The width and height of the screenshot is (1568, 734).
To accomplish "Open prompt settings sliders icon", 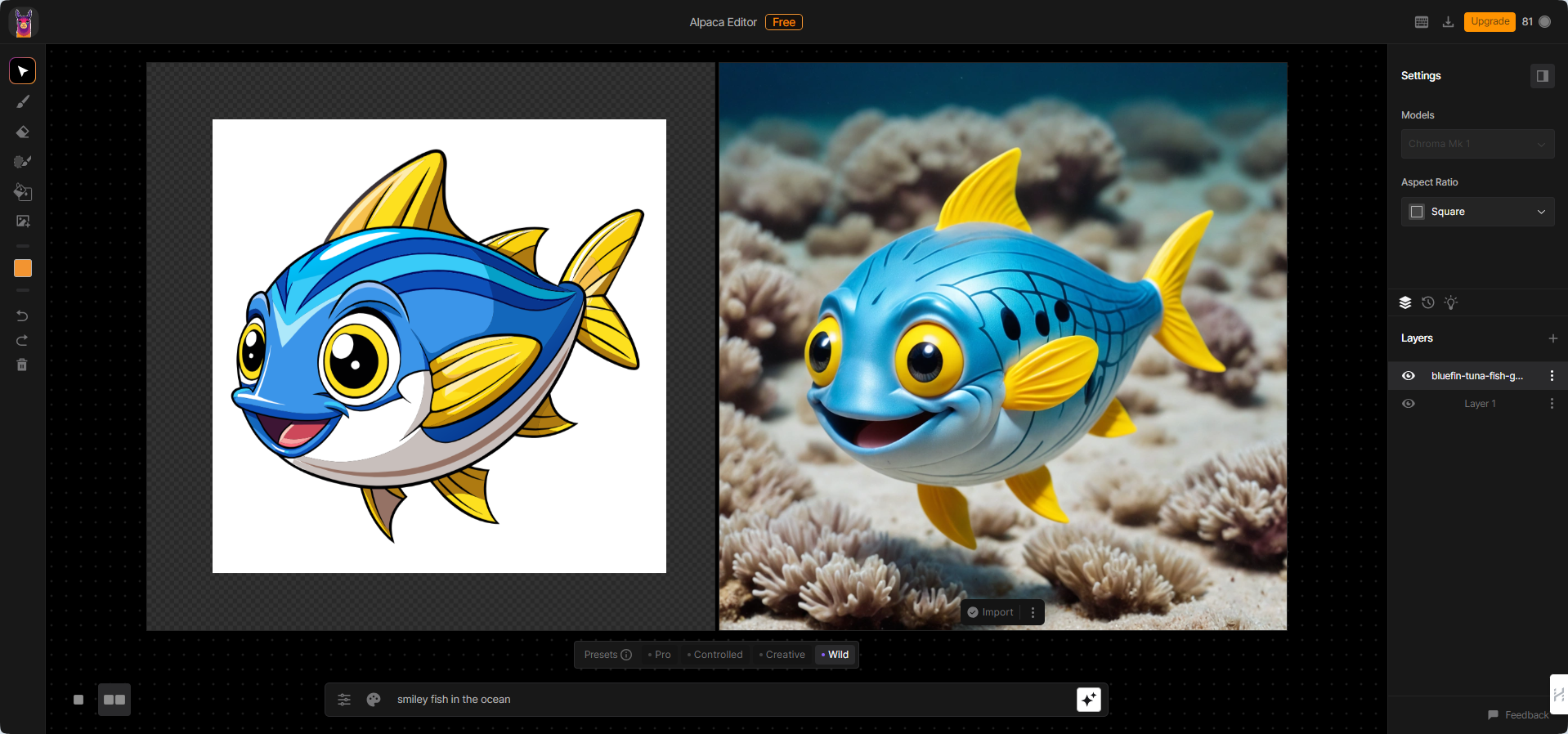I will 344,700.
